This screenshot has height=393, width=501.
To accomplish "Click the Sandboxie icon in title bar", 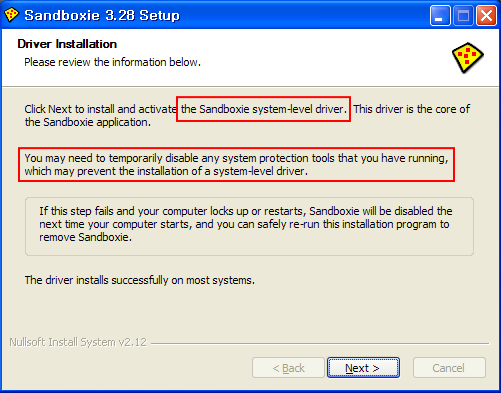I will [11, 15].
